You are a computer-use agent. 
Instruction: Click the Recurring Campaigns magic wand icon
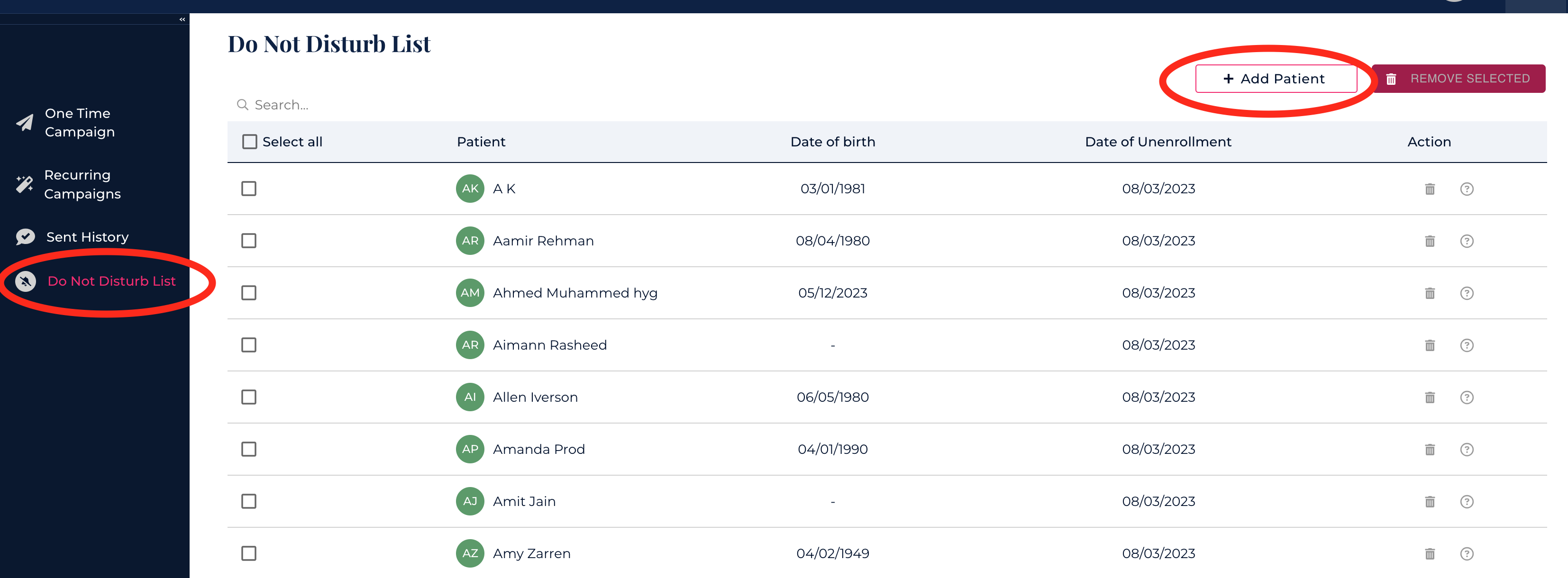click(25, 184)
